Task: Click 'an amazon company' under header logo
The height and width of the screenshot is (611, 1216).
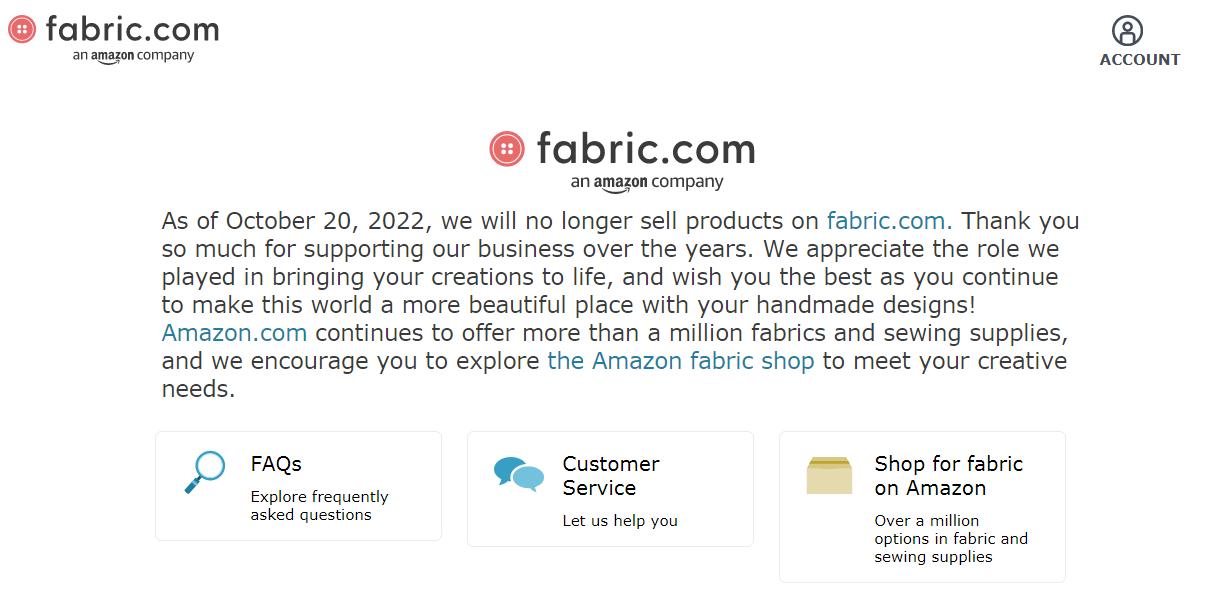Action: tap(133, 56)
